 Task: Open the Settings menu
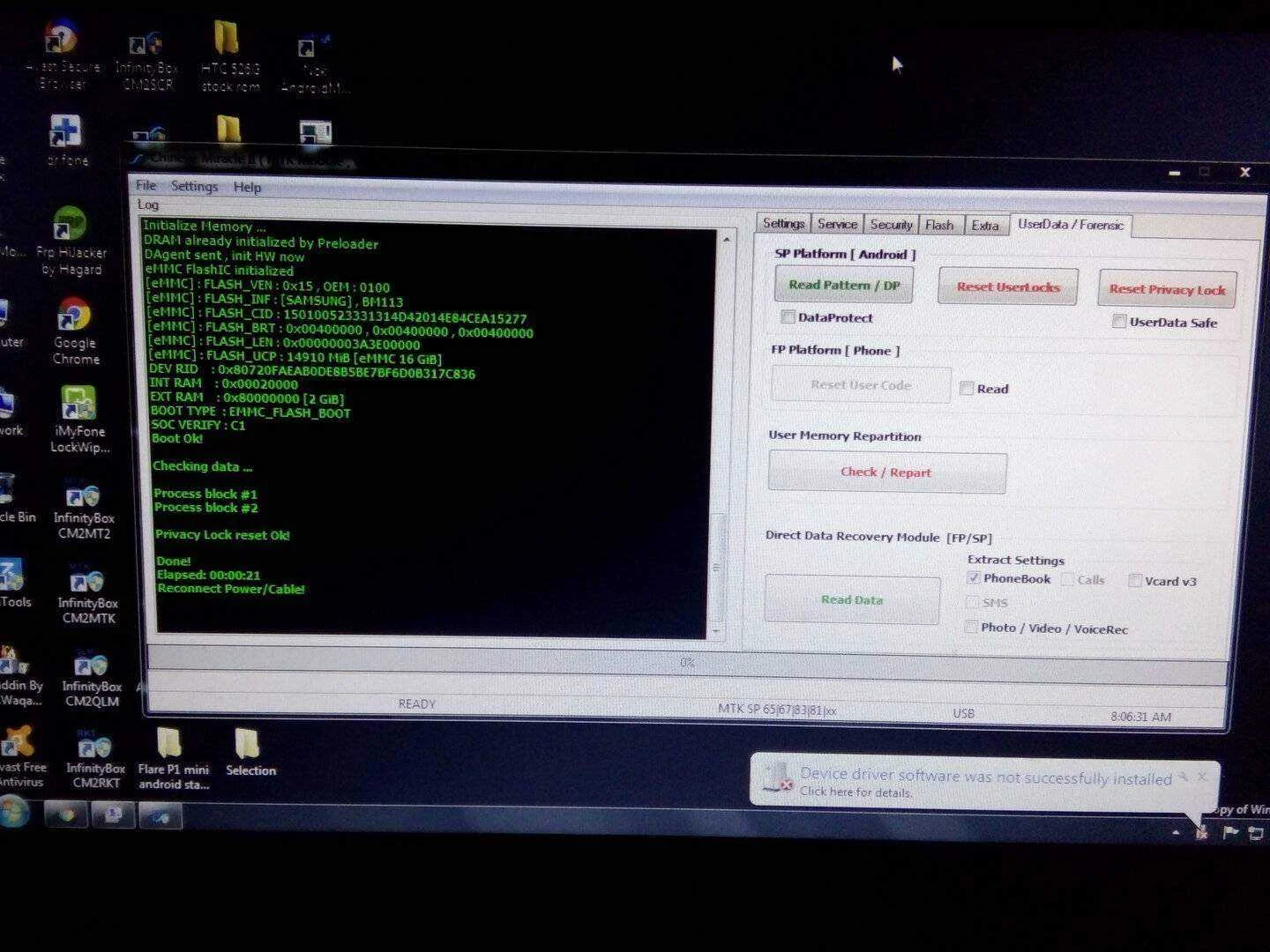coord(194,186)
